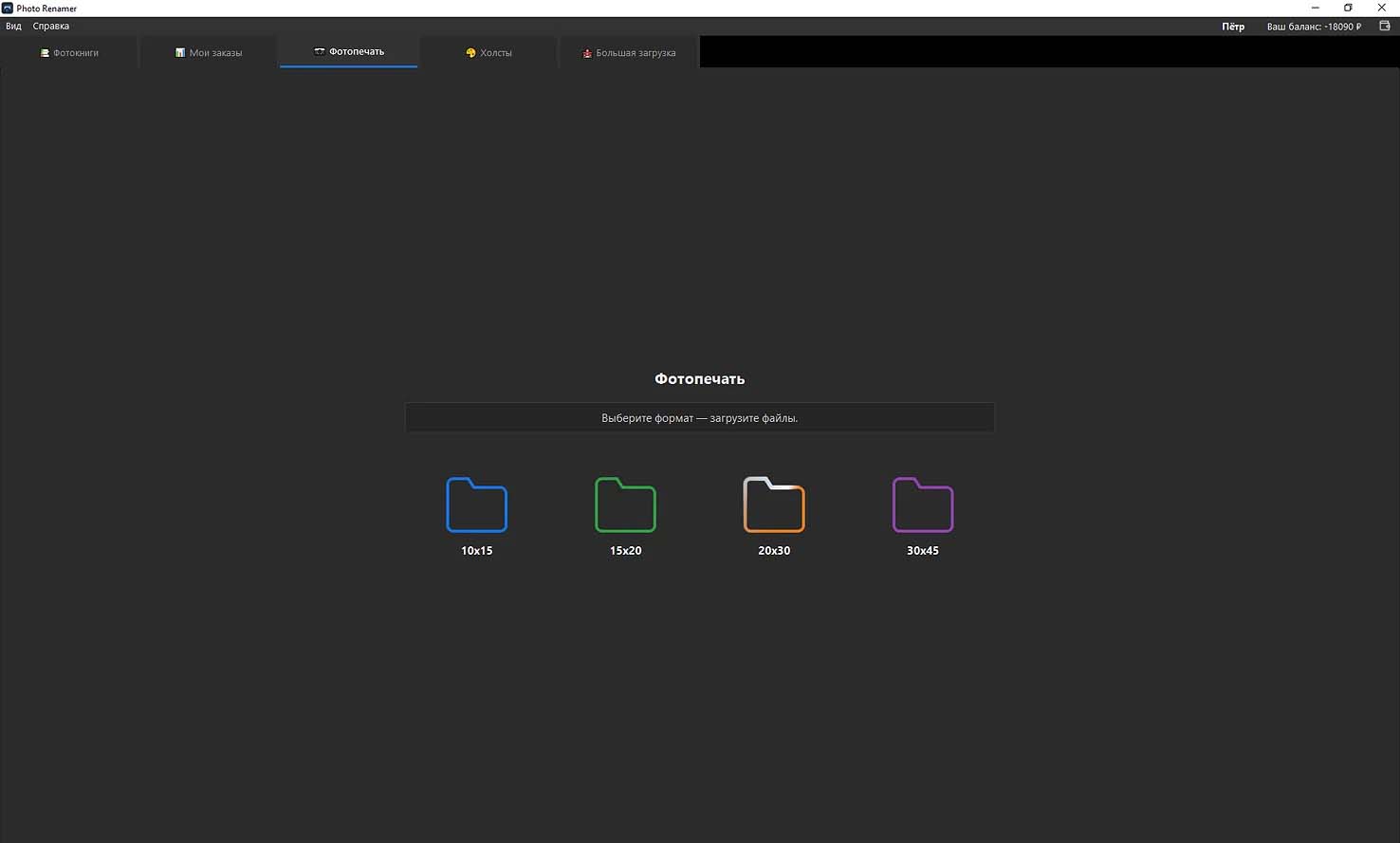Viewport: 1400px width, 843px height.
Task: Click the 20x30 folder label
Action: pyautogui.click(x=774, y=551)
